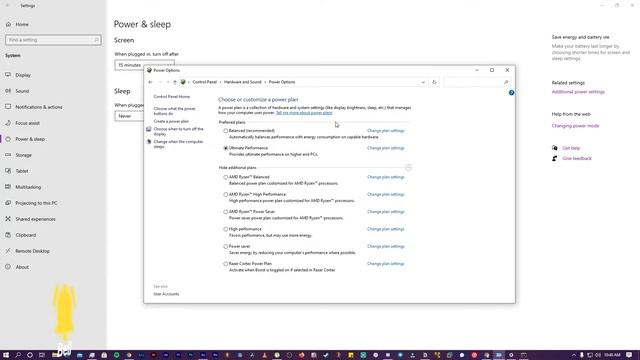Open Task View on taskbar
Viewport: 640px width, 360px height.
[42, 355]
